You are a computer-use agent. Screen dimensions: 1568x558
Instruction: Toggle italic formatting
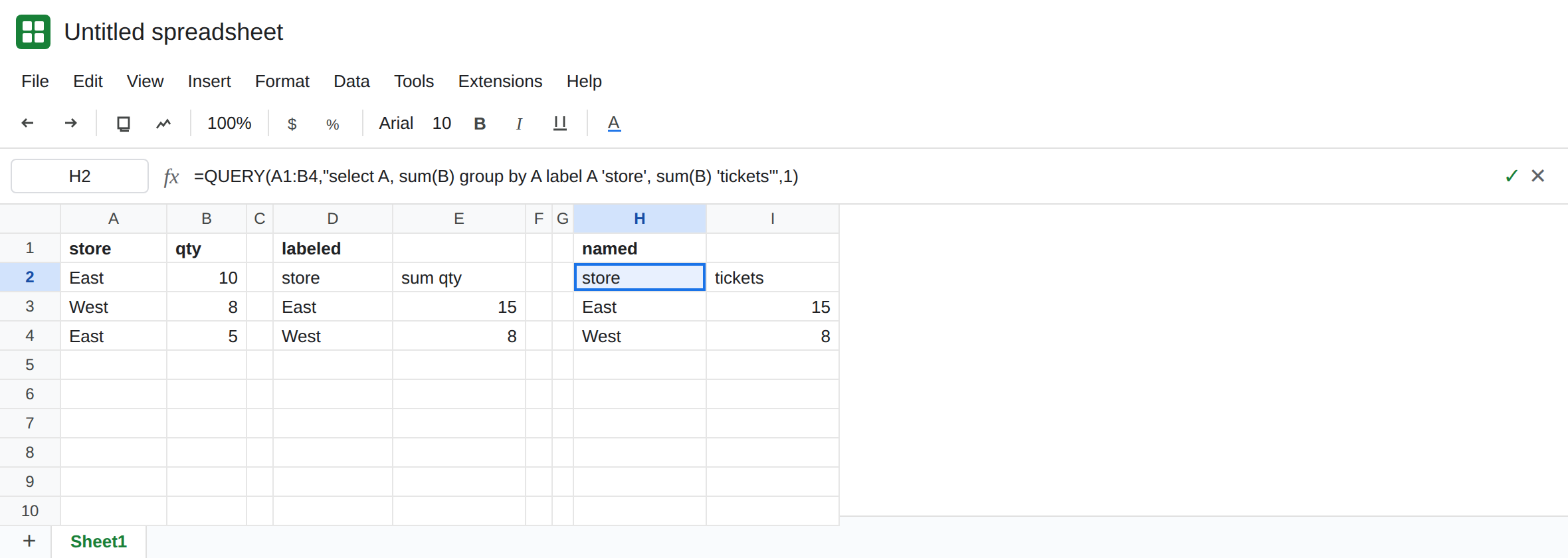519,124
